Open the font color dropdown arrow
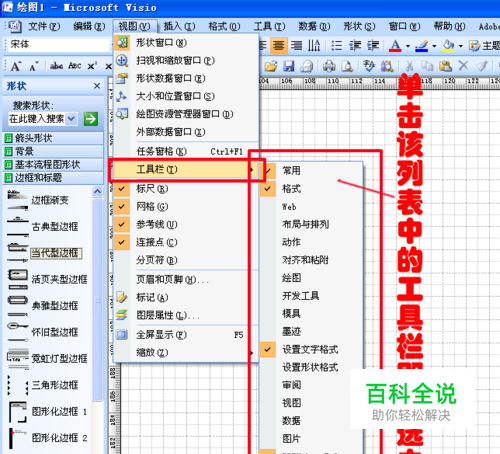This screenshot has width=500, height=454. click(x=408, y=46)
